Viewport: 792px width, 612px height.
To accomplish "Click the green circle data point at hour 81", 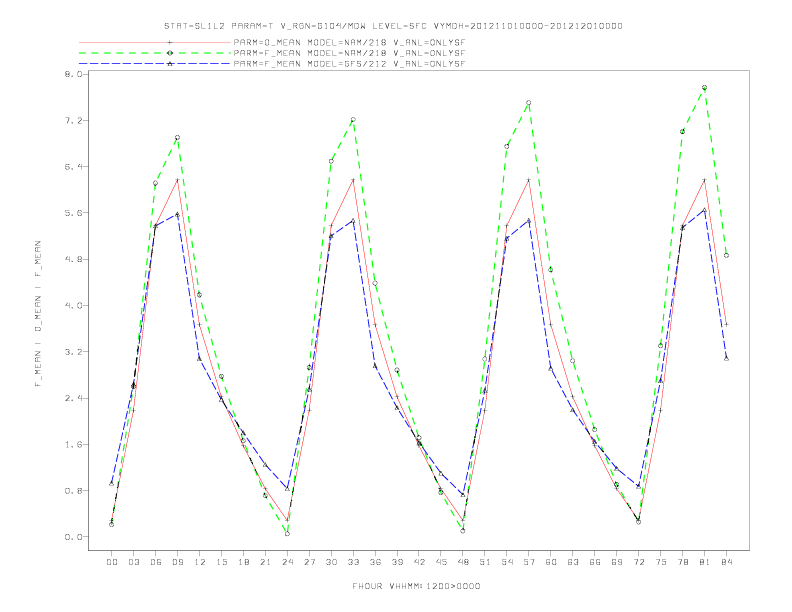I will (704, 88).
